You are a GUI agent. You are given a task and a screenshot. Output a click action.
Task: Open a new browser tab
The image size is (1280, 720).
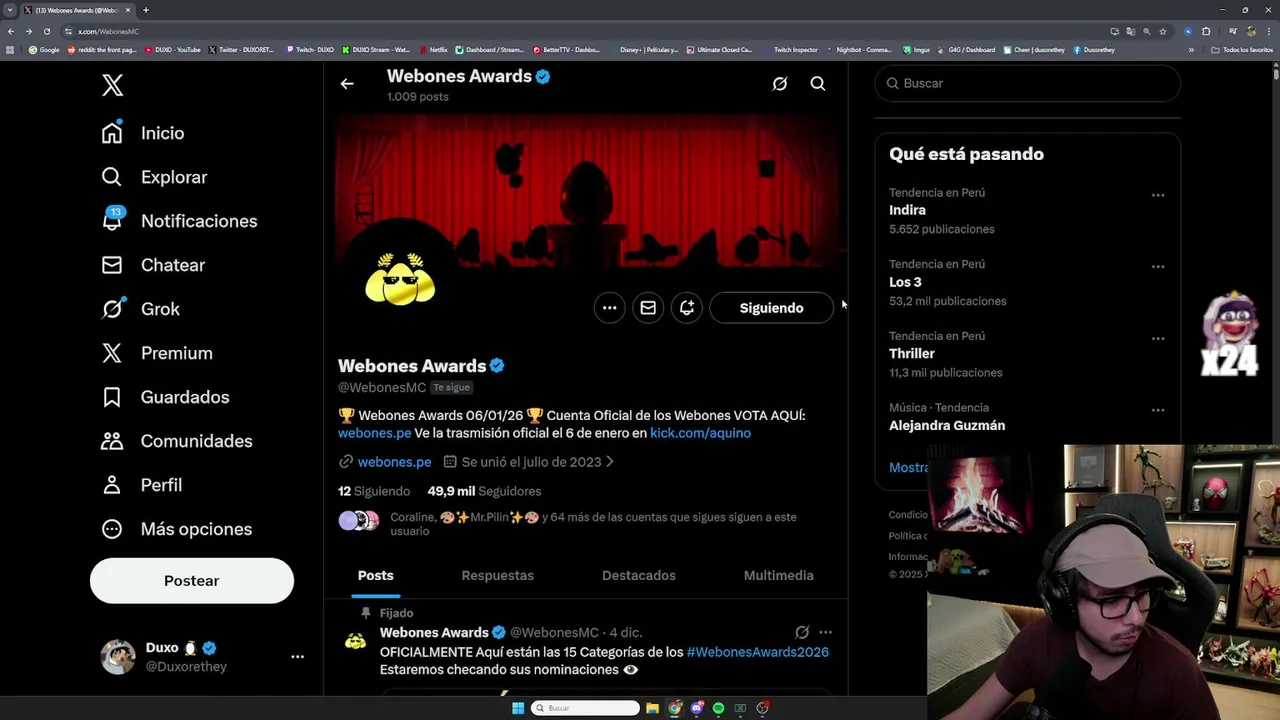coord(146,10)
